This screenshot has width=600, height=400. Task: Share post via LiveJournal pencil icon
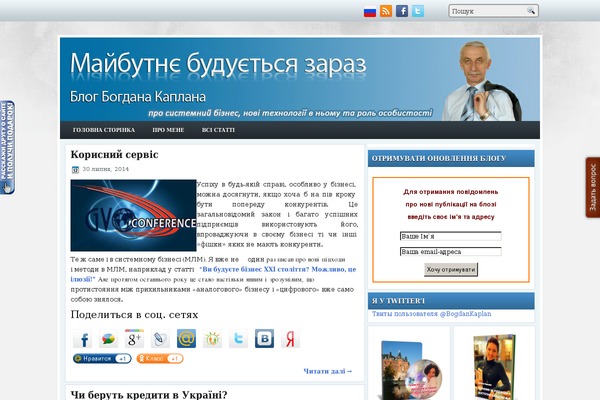click(160, 339)
